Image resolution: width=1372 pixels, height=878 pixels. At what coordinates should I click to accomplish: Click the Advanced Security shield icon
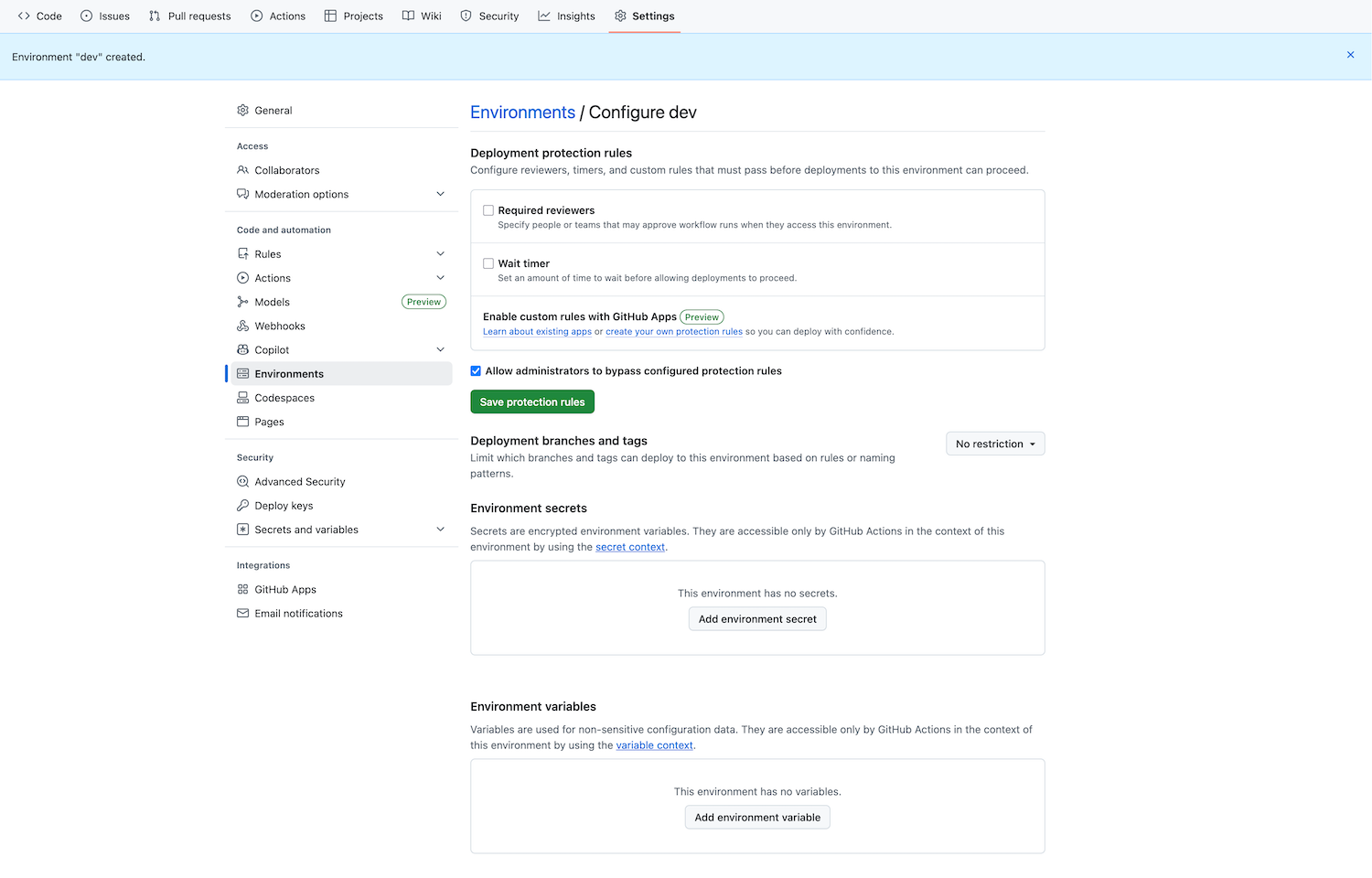click(x=242, y=482)
